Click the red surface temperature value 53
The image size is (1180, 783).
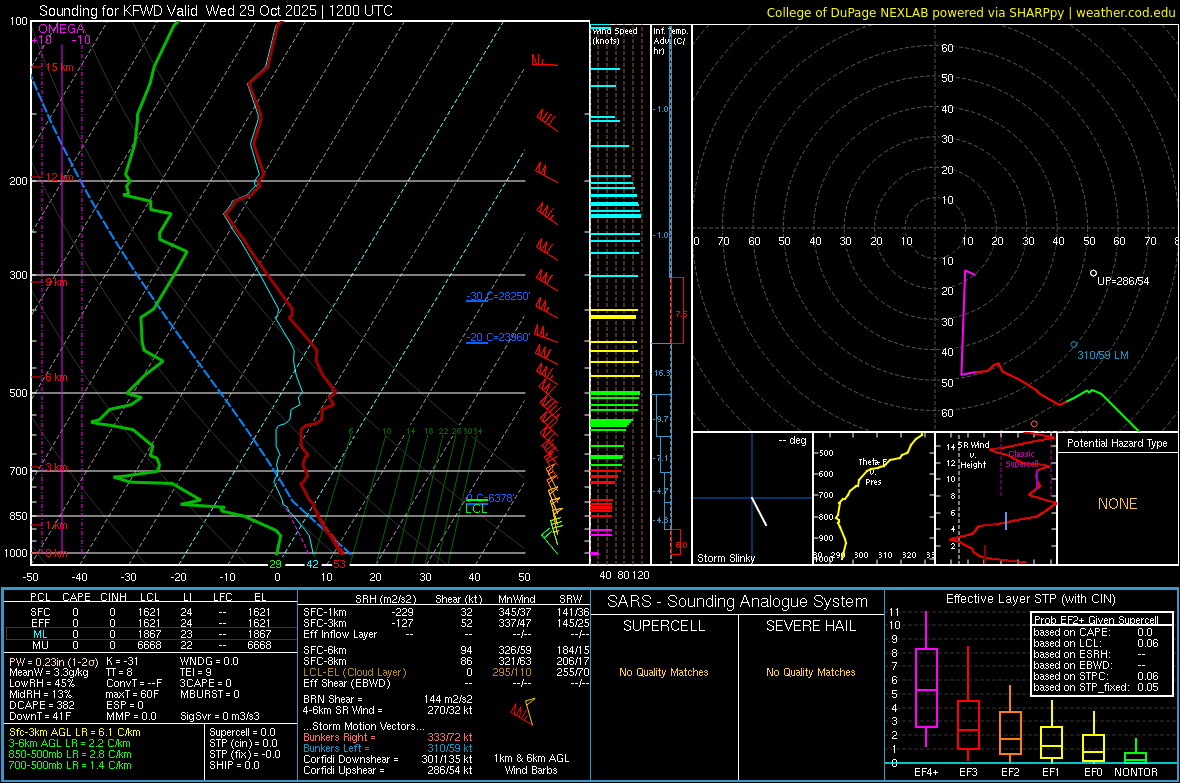point(339,564)
